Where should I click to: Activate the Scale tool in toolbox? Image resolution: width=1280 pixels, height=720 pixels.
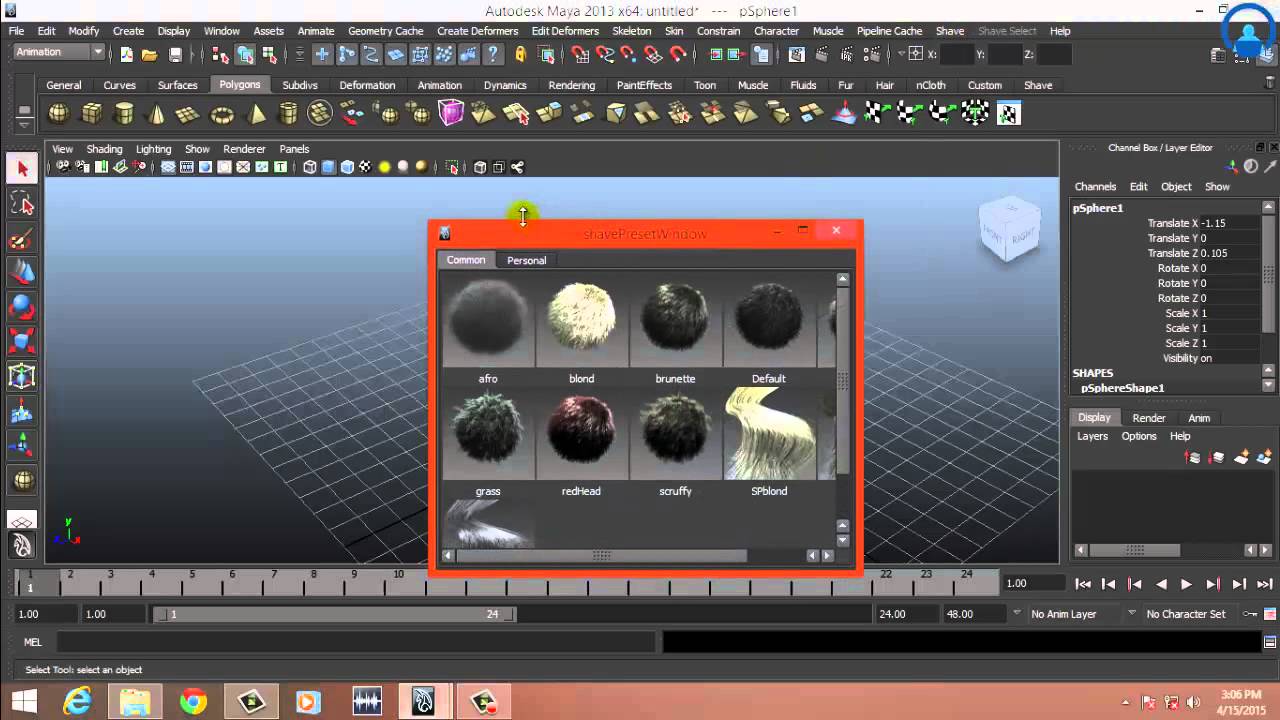pos(22,341)
